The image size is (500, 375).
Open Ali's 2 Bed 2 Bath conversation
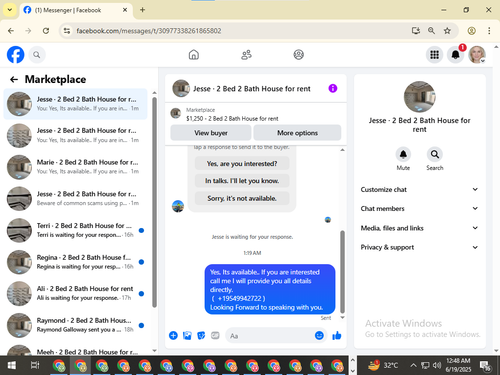(x=75, y=293)
